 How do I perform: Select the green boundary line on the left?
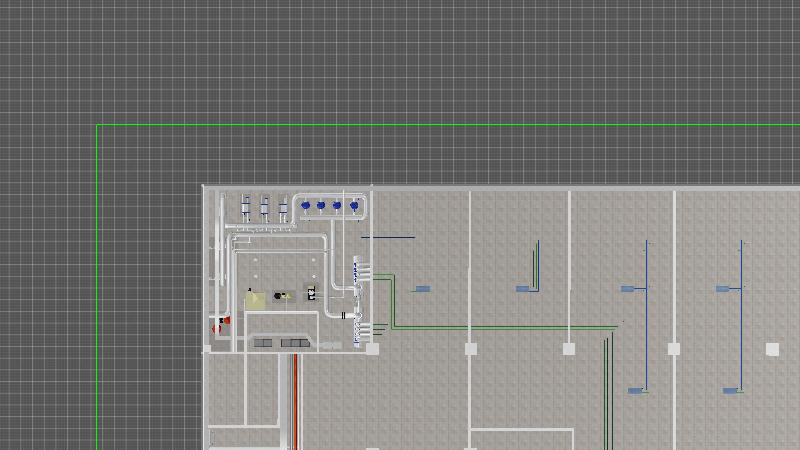[98, 300]
